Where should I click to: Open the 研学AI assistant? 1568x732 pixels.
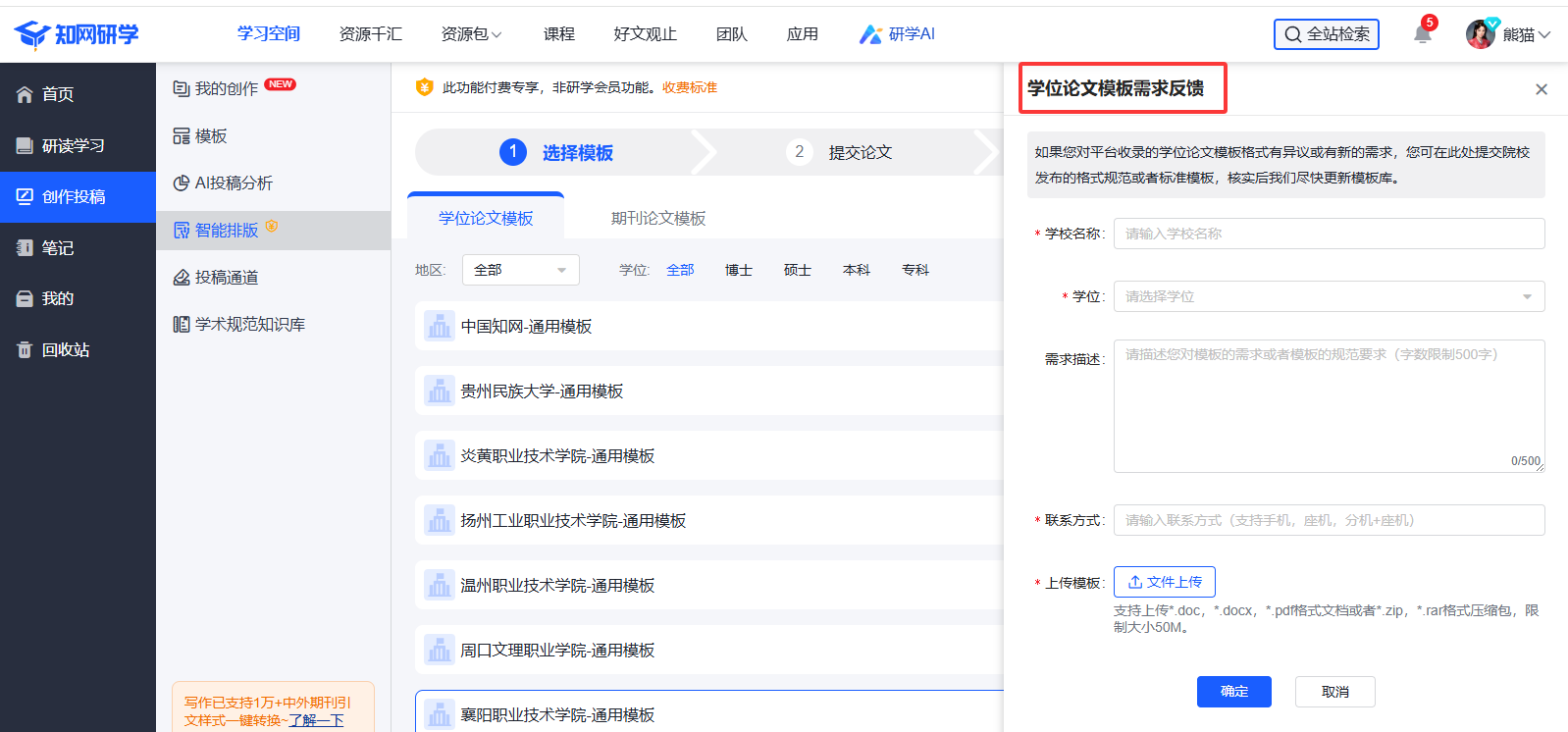[x=897, y=34]
